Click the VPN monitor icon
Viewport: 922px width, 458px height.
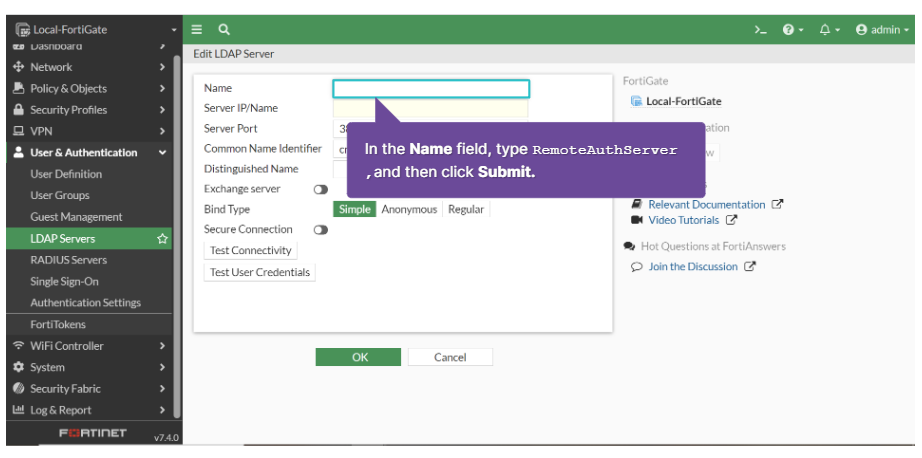click(x=19, y=131)
